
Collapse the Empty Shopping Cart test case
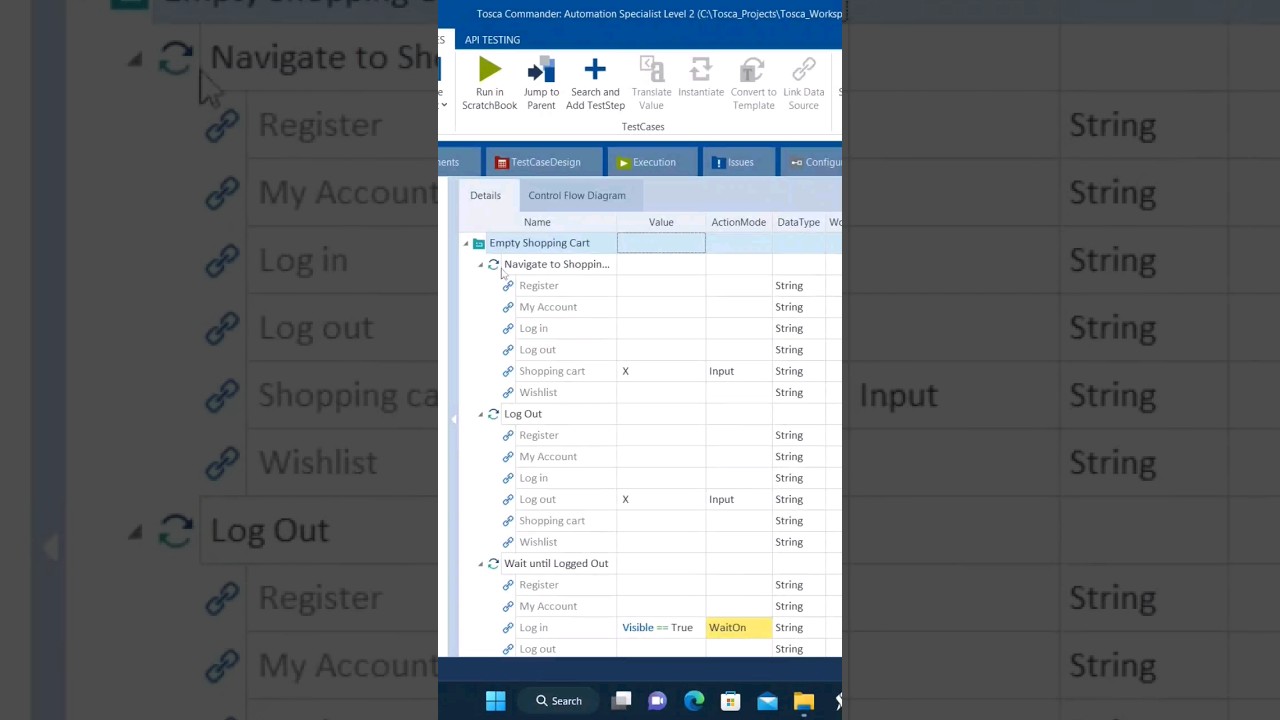[466, 243]
